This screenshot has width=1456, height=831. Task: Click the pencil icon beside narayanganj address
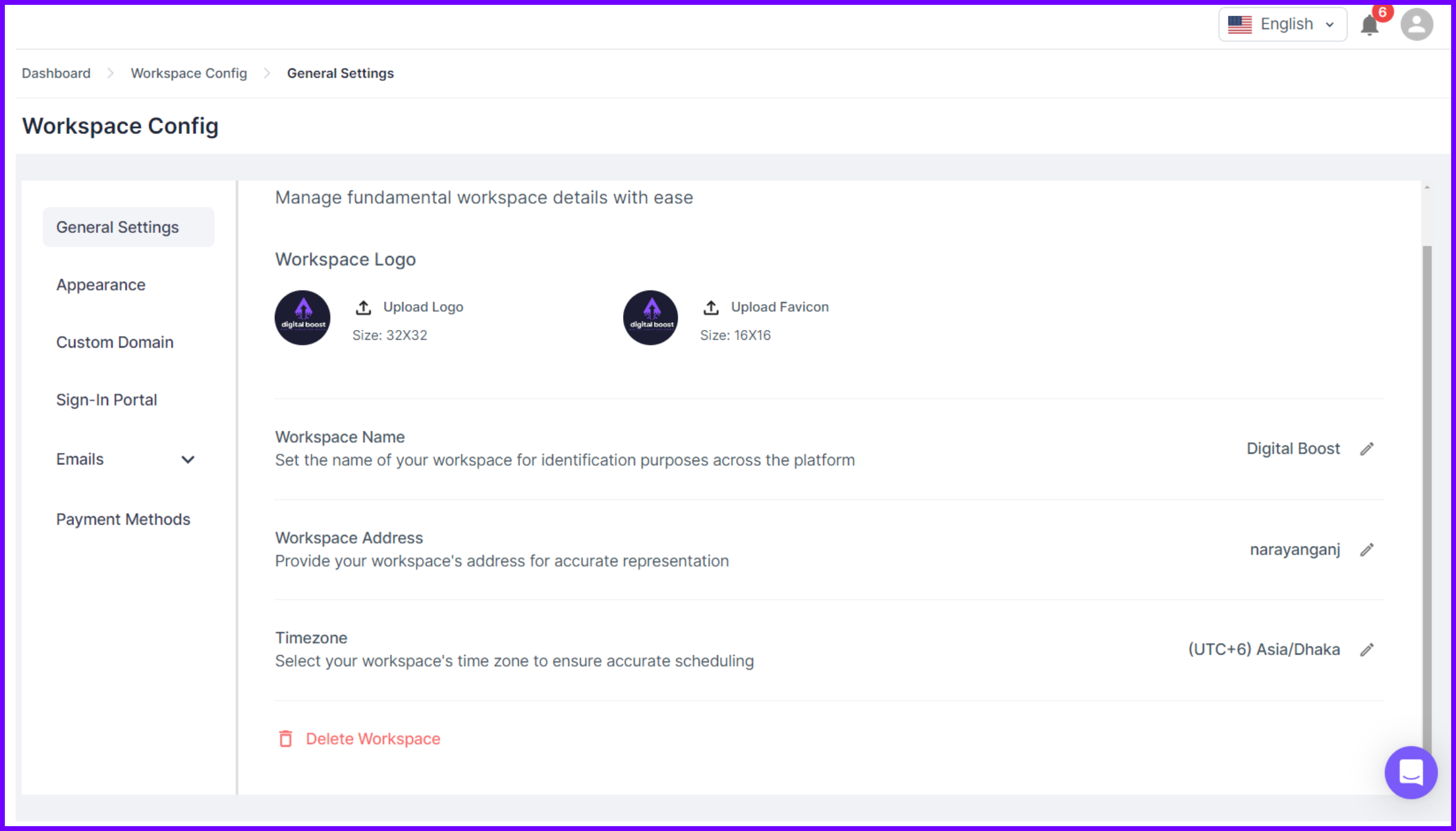click(1367, 549)
